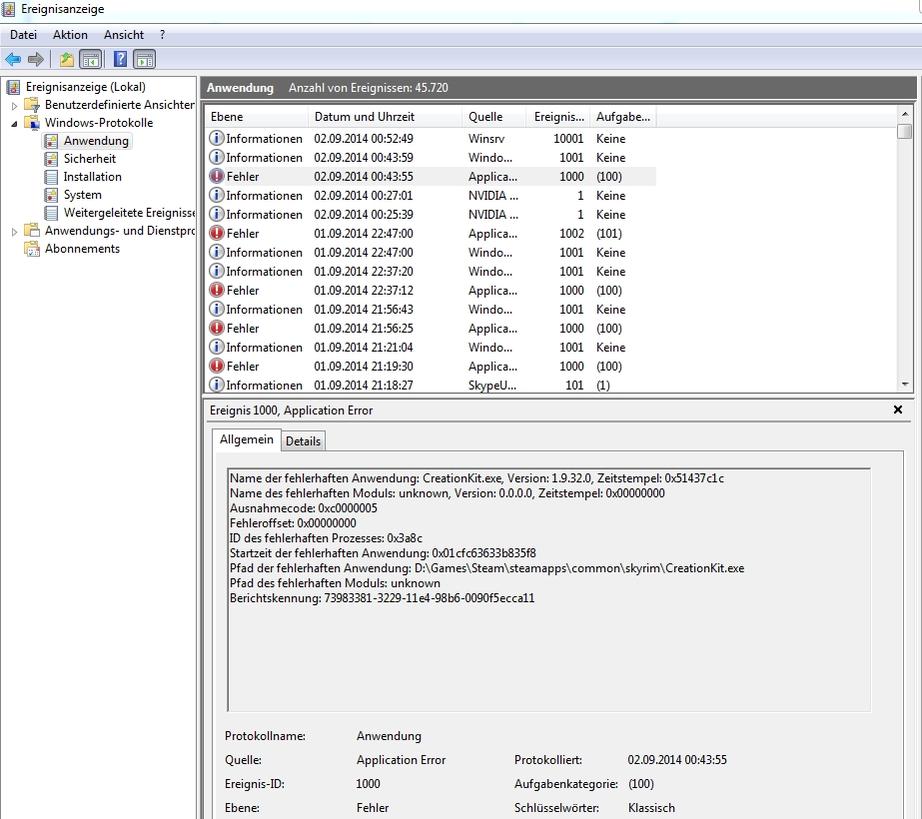Click event list scrollbar down arrow
This screenshot has height=819, width=922.
point(905,384)
